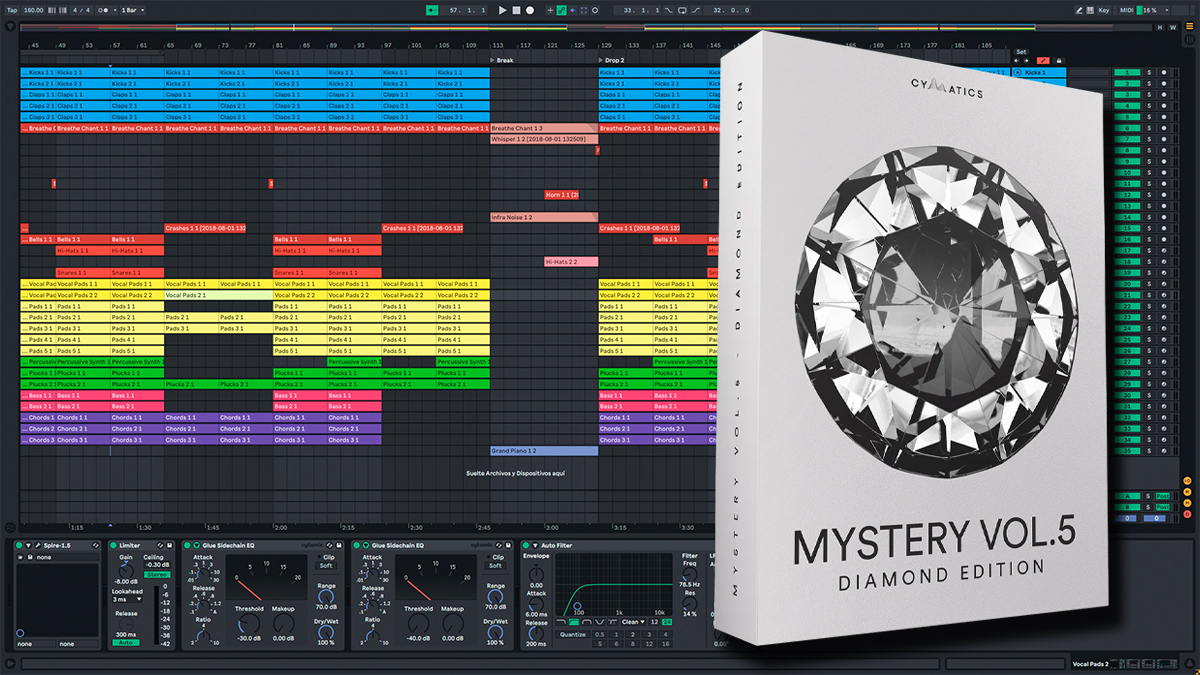Viewport: 1200px width, 675px height.
Task: Turn off the Auto Filter device activator
Action: [x=526, y=545]
